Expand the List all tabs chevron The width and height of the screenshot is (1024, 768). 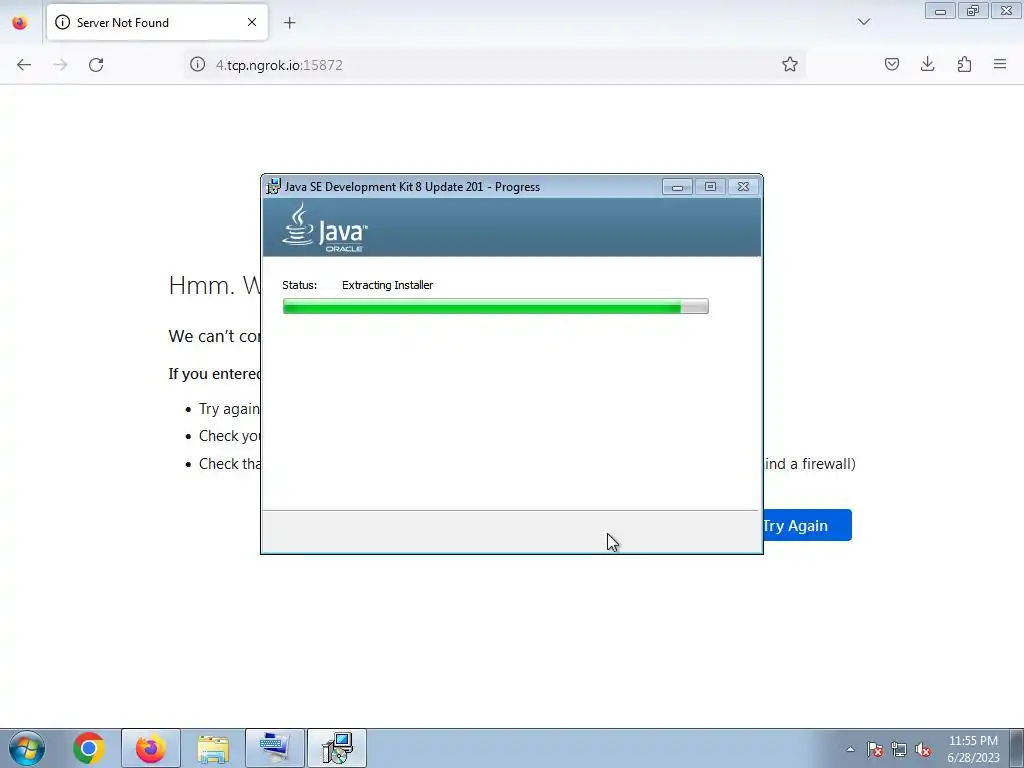(863, 22)
